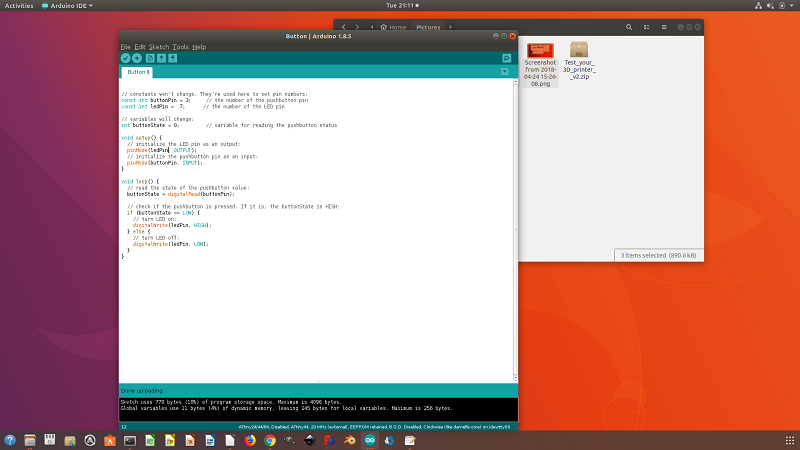Click the path bar right scroll arrow in Files
The width and height of the screenshot is (800, 450).
point(450,27)
